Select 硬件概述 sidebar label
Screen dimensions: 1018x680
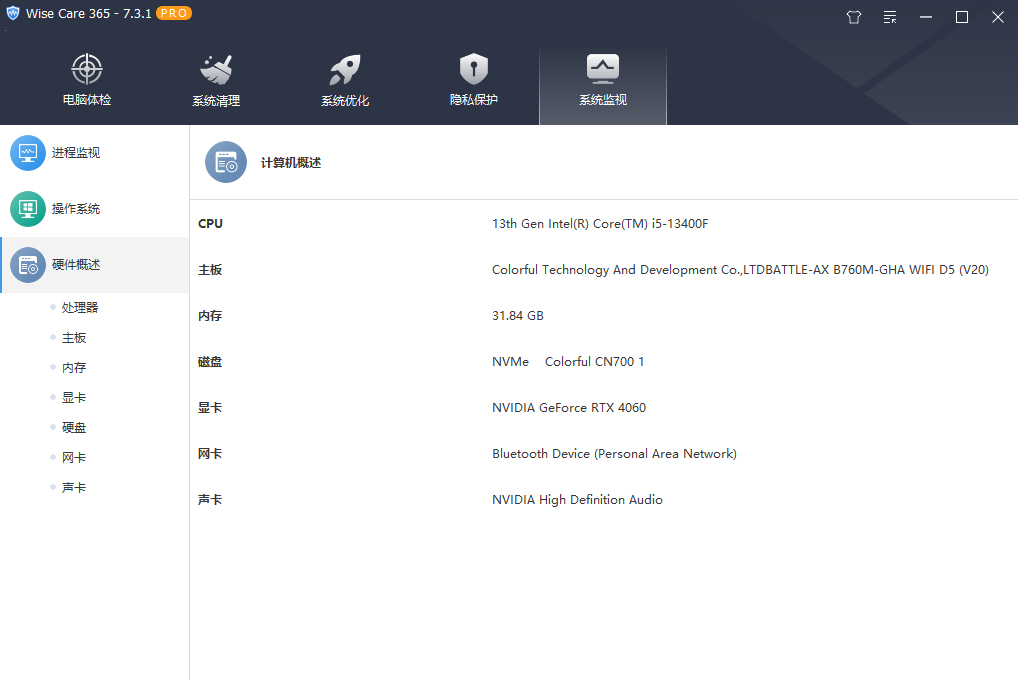pos(76,265)
